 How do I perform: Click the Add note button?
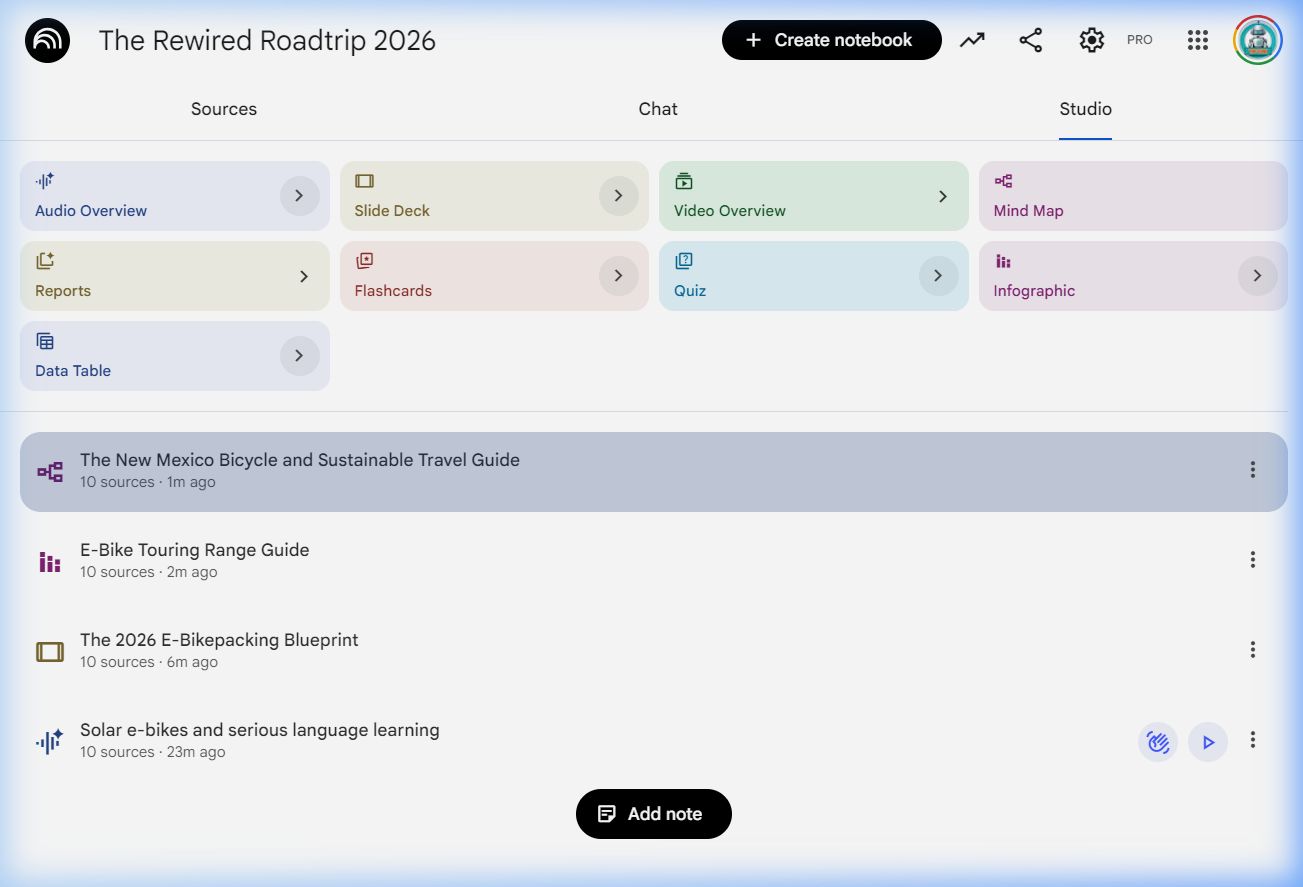(x=653, y=814)
